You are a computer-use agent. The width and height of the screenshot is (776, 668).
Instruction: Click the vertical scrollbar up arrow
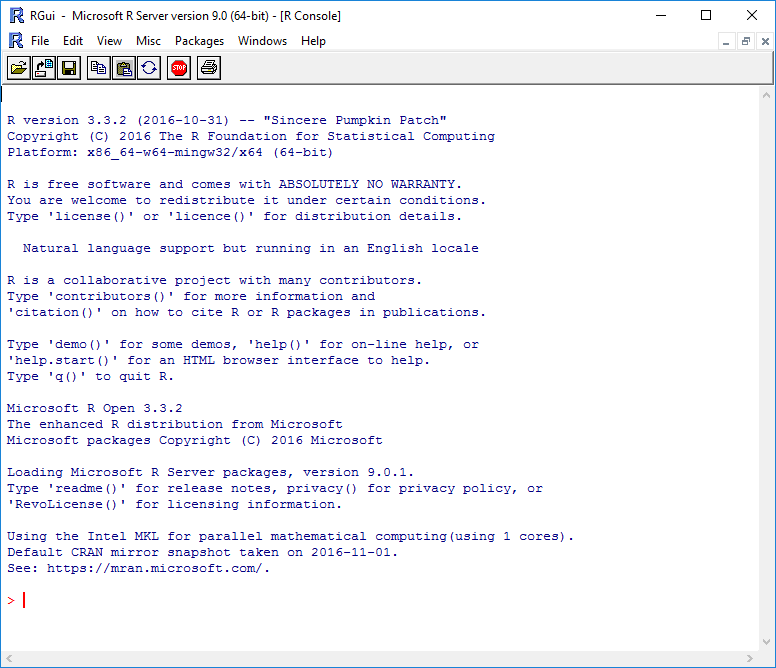click(767, 95)
